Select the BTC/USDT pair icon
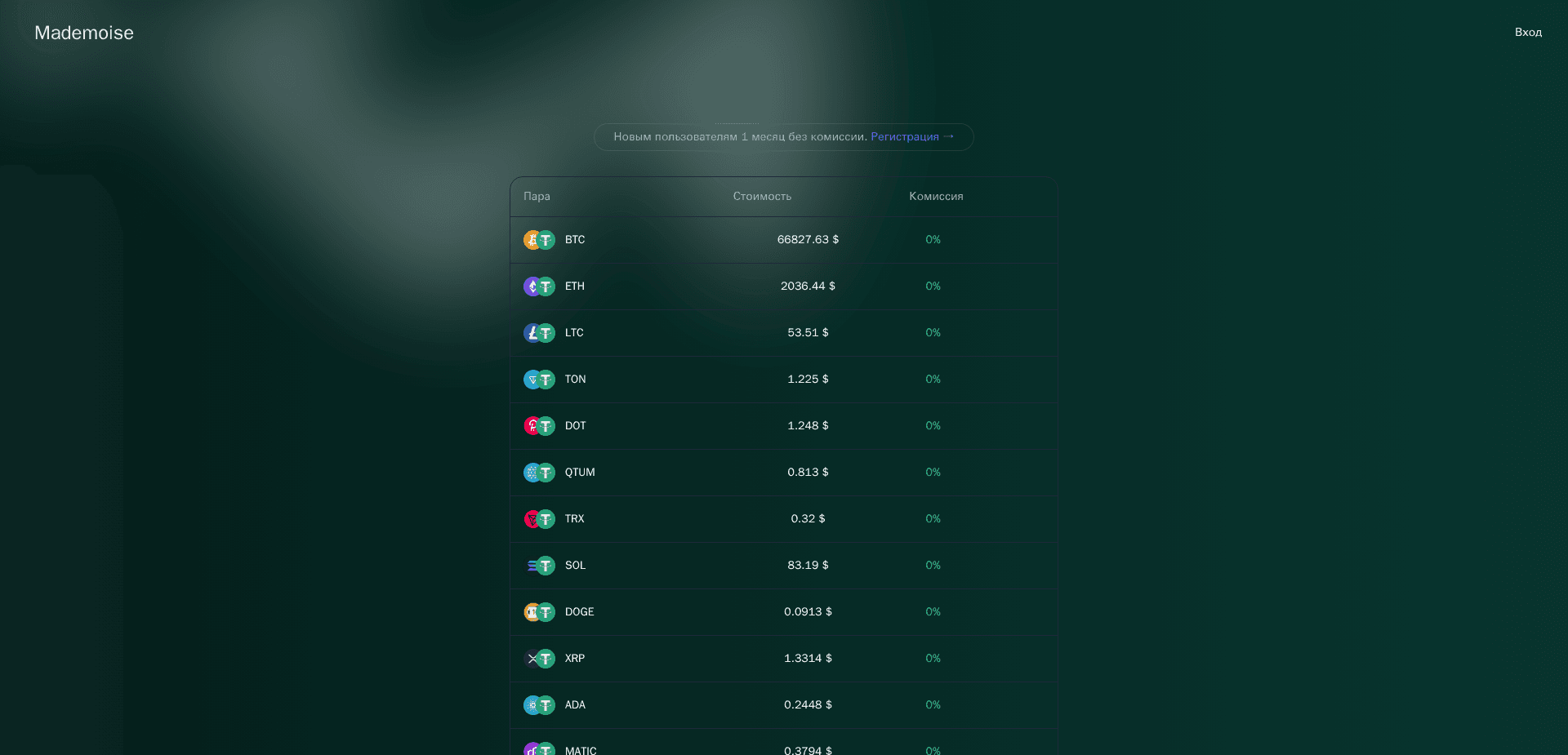Screen dimensions: 1568x755 point(539,240)
